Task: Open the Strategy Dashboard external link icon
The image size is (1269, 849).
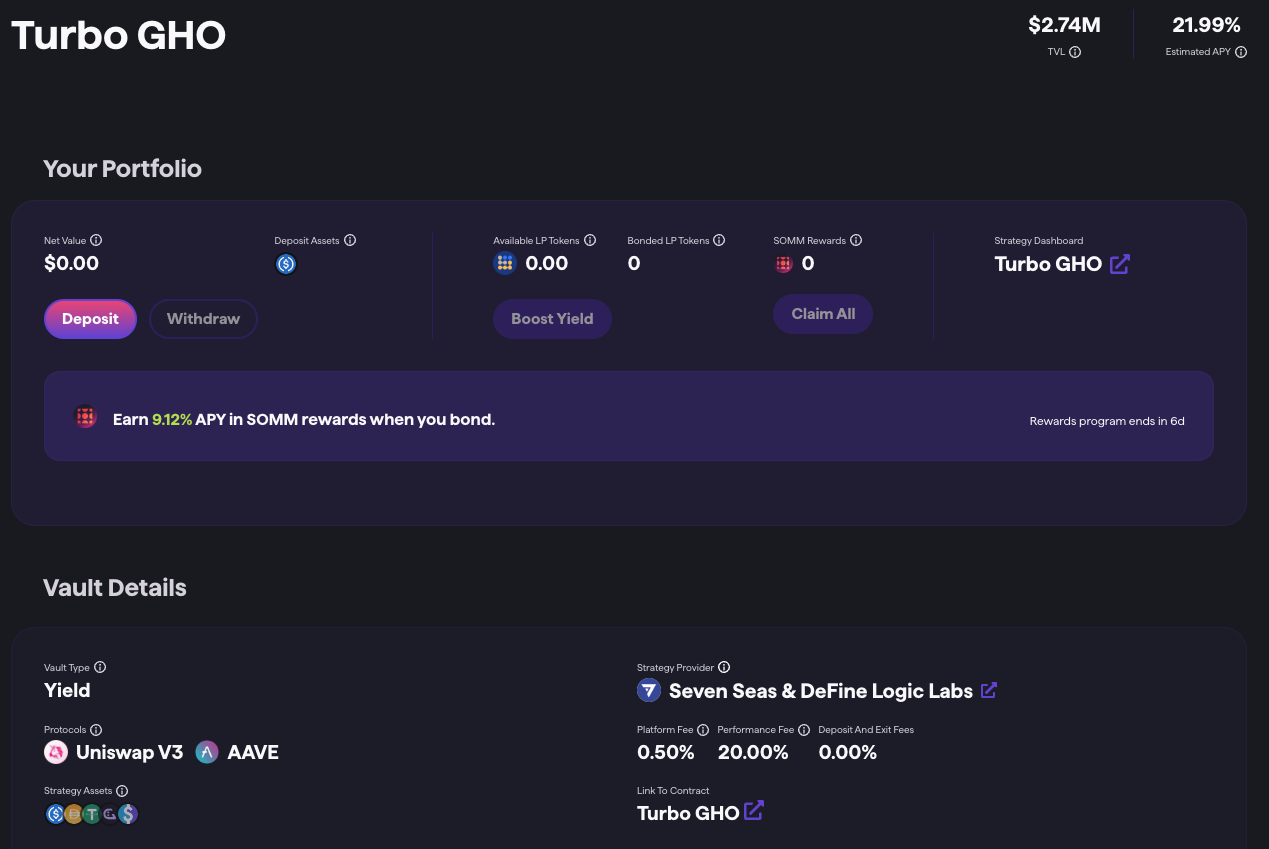Action: point(1120,264)
